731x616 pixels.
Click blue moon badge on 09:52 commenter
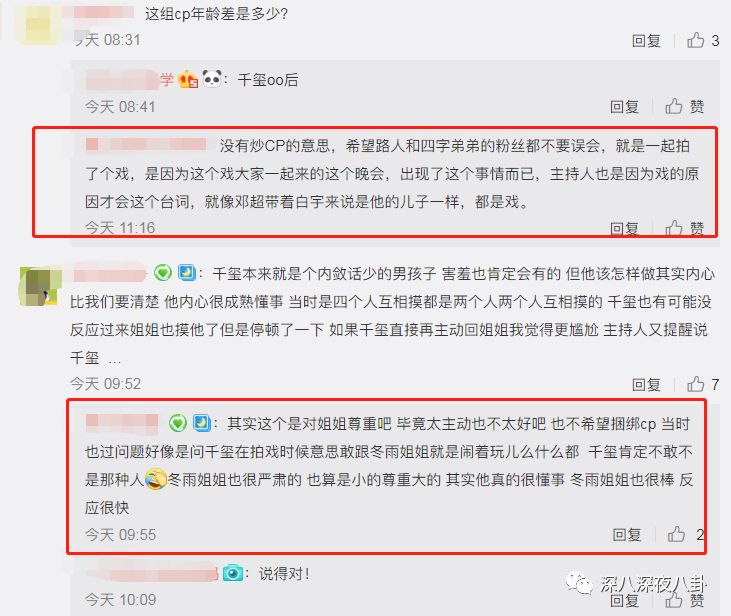point(186,273)
